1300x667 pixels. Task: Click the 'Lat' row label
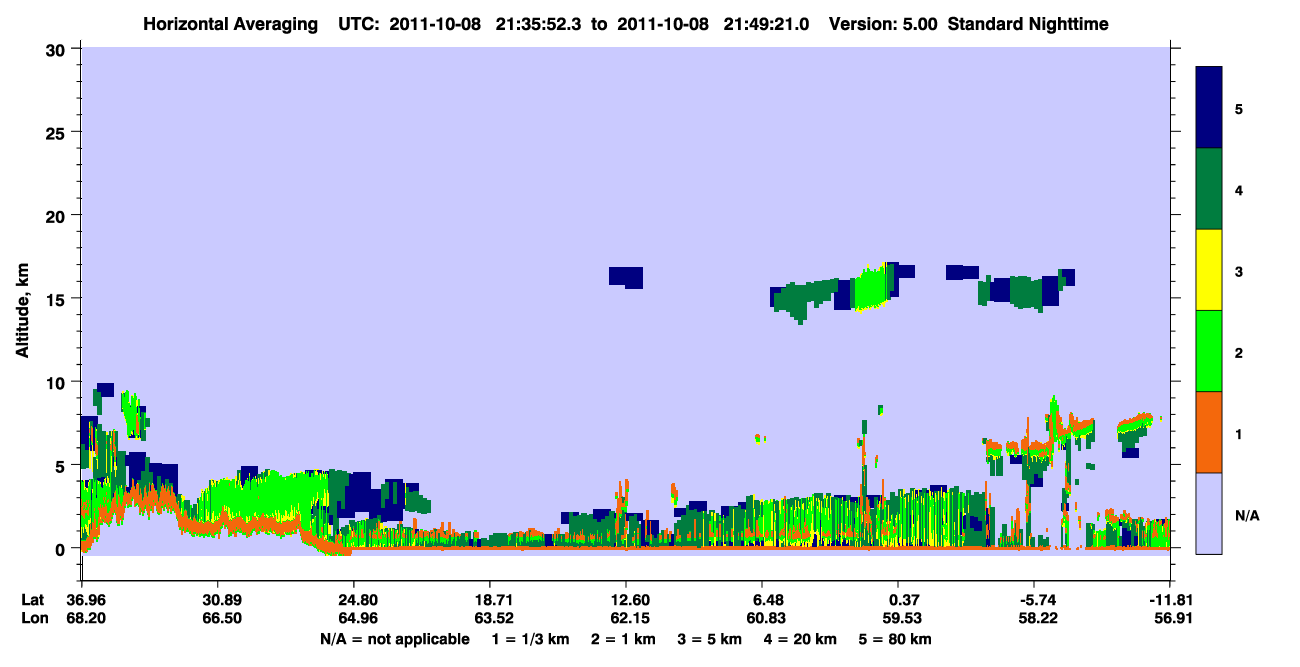pos(32,600)
